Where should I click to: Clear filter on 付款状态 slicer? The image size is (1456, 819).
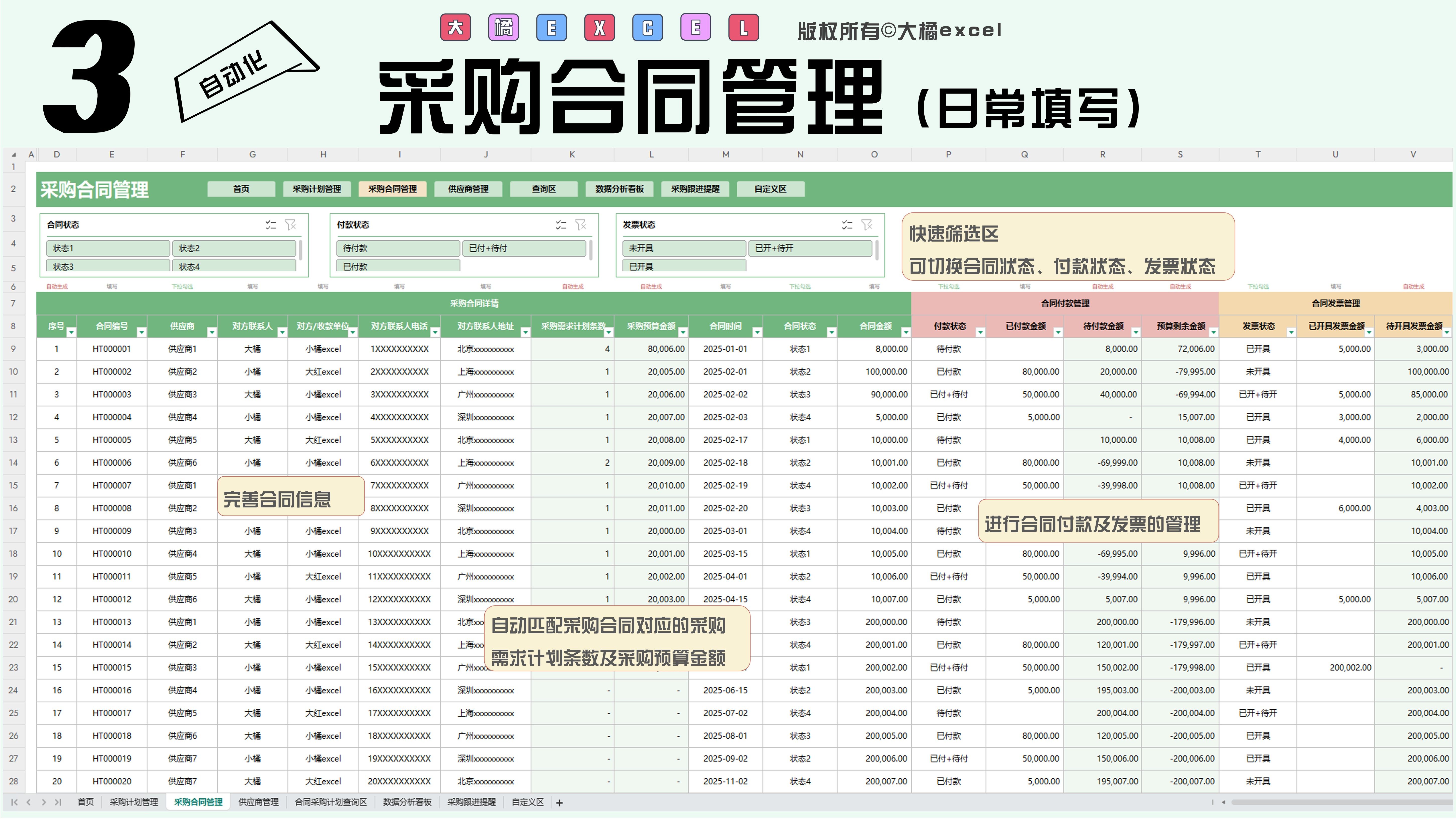(580, 225)
